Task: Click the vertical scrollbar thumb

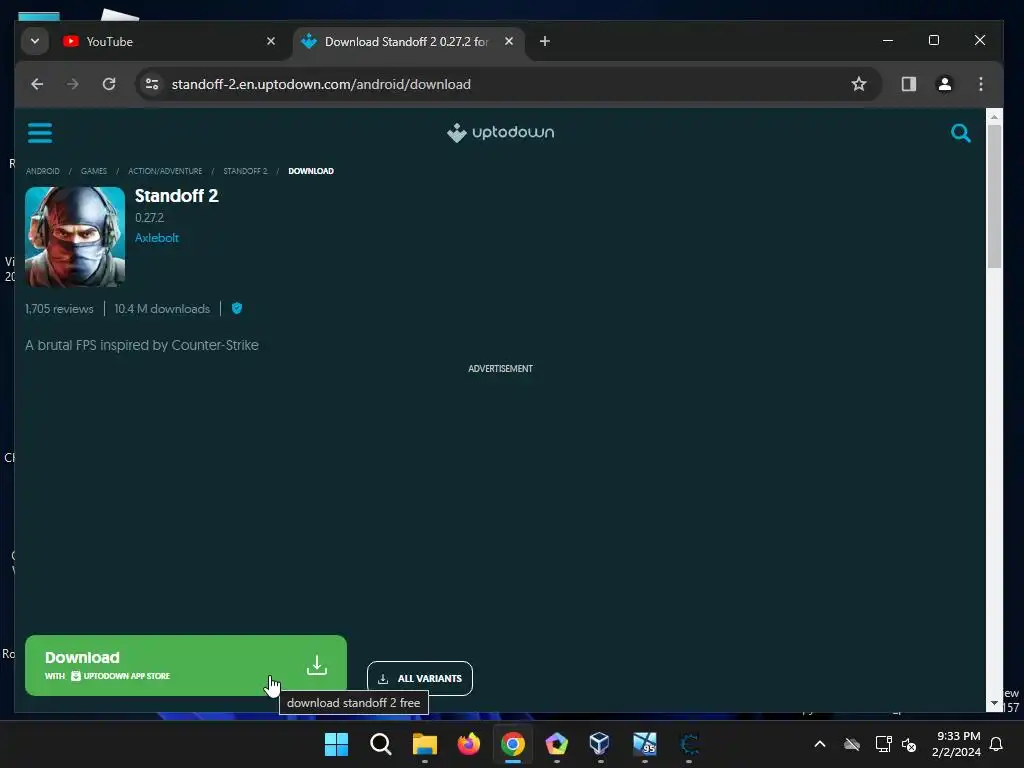Action: [x=994, y=196]
